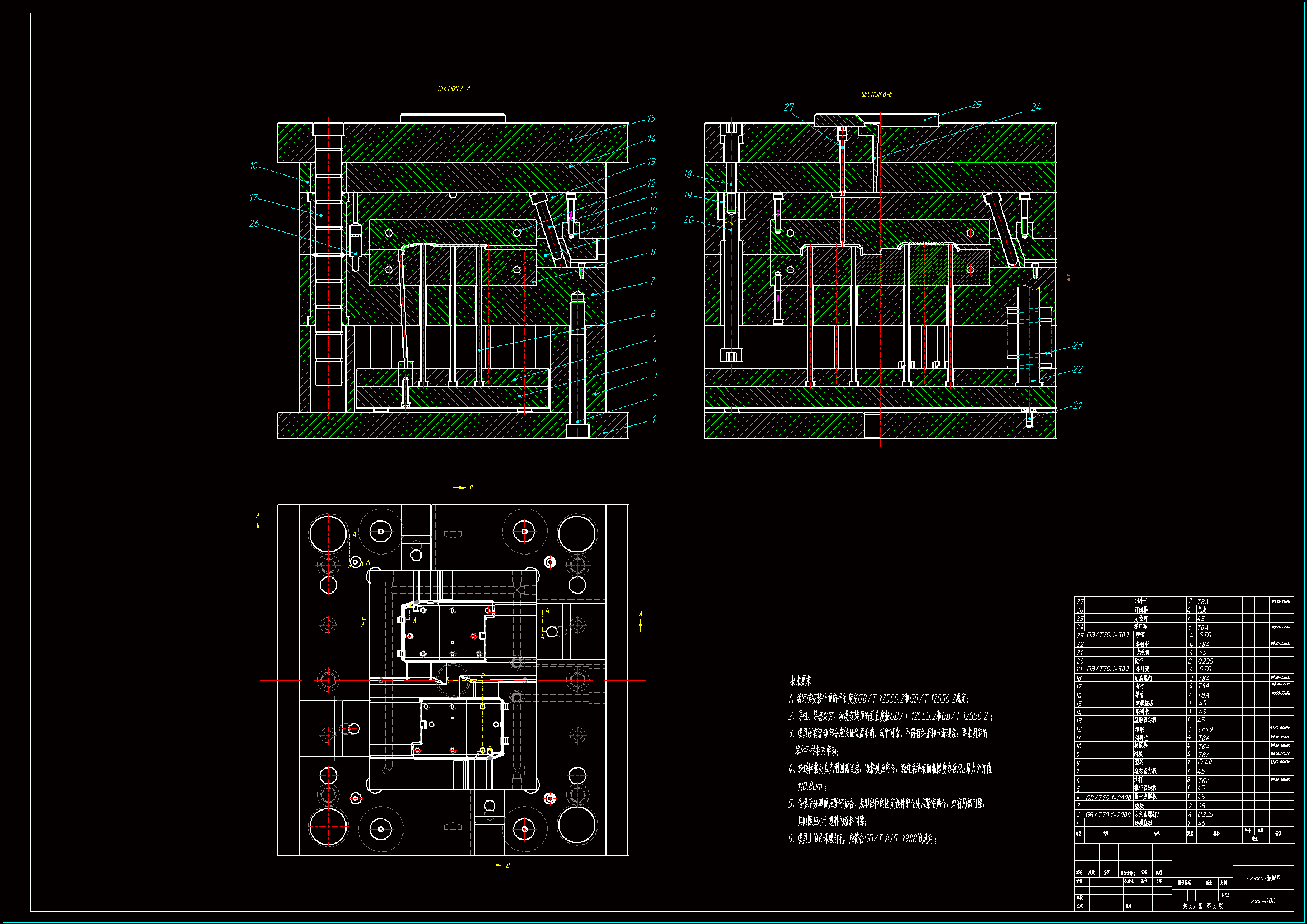This screenshot has width=1307, height=924.
Task: Select part callout number 1
Action: point(654,419)
